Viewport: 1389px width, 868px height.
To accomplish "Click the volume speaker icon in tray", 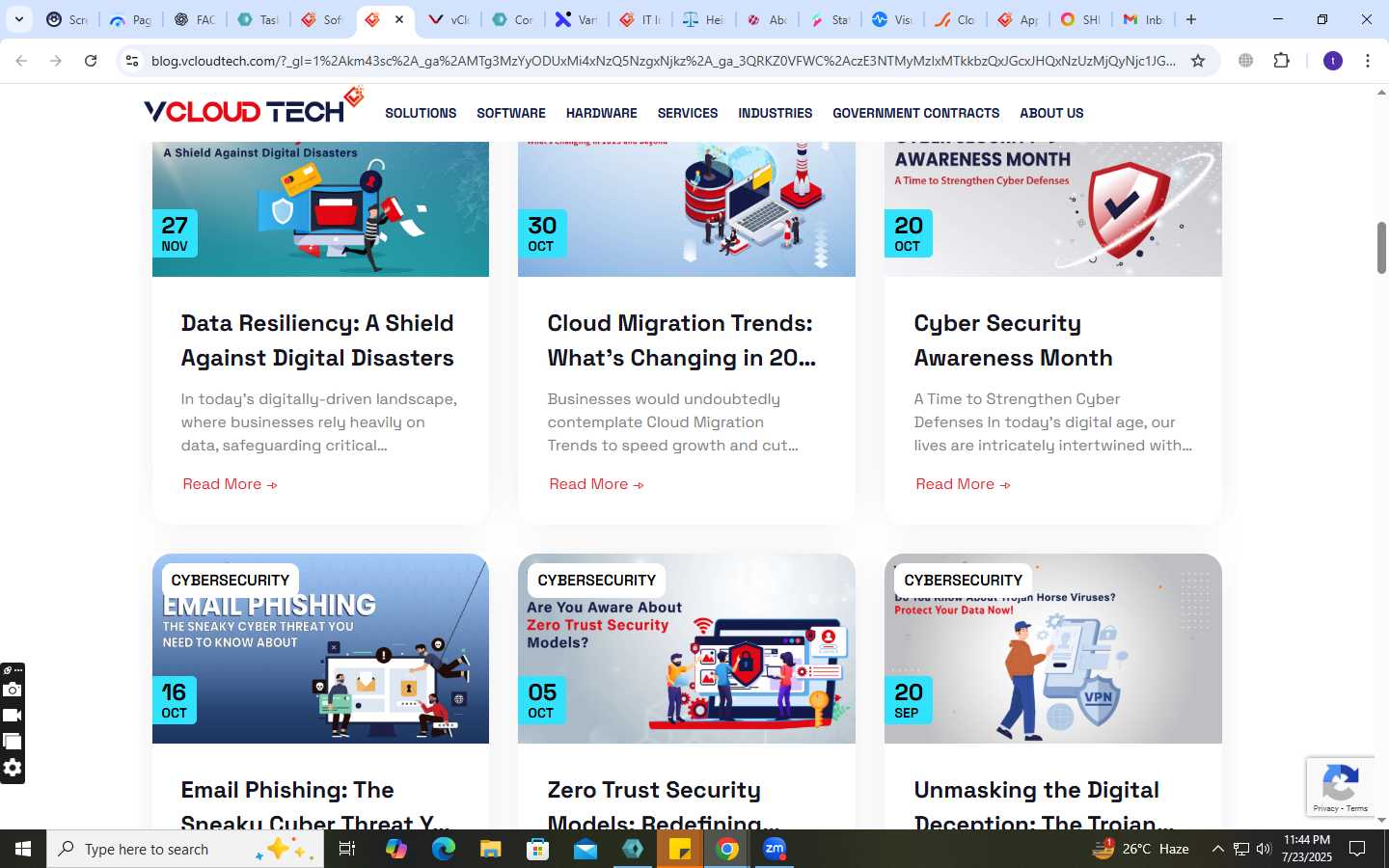I will [x=1264, y=849].
